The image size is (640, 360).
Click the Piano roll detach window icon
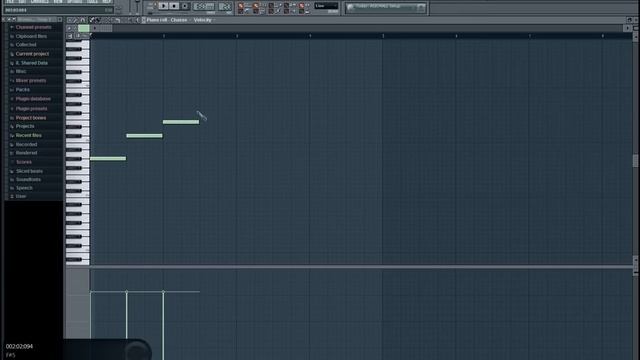coord(630,20)
